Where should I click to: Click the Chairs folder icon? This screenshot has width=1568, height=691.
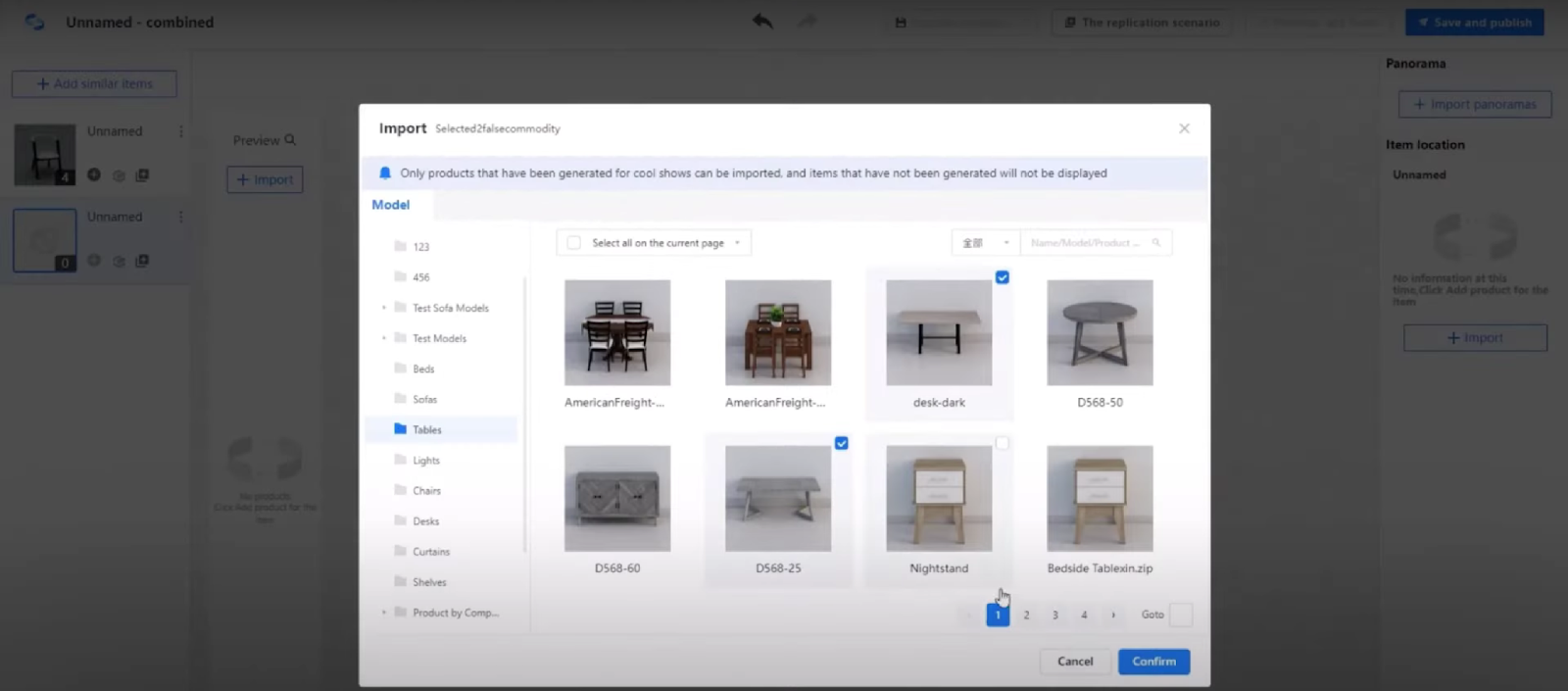coord(400,490)
